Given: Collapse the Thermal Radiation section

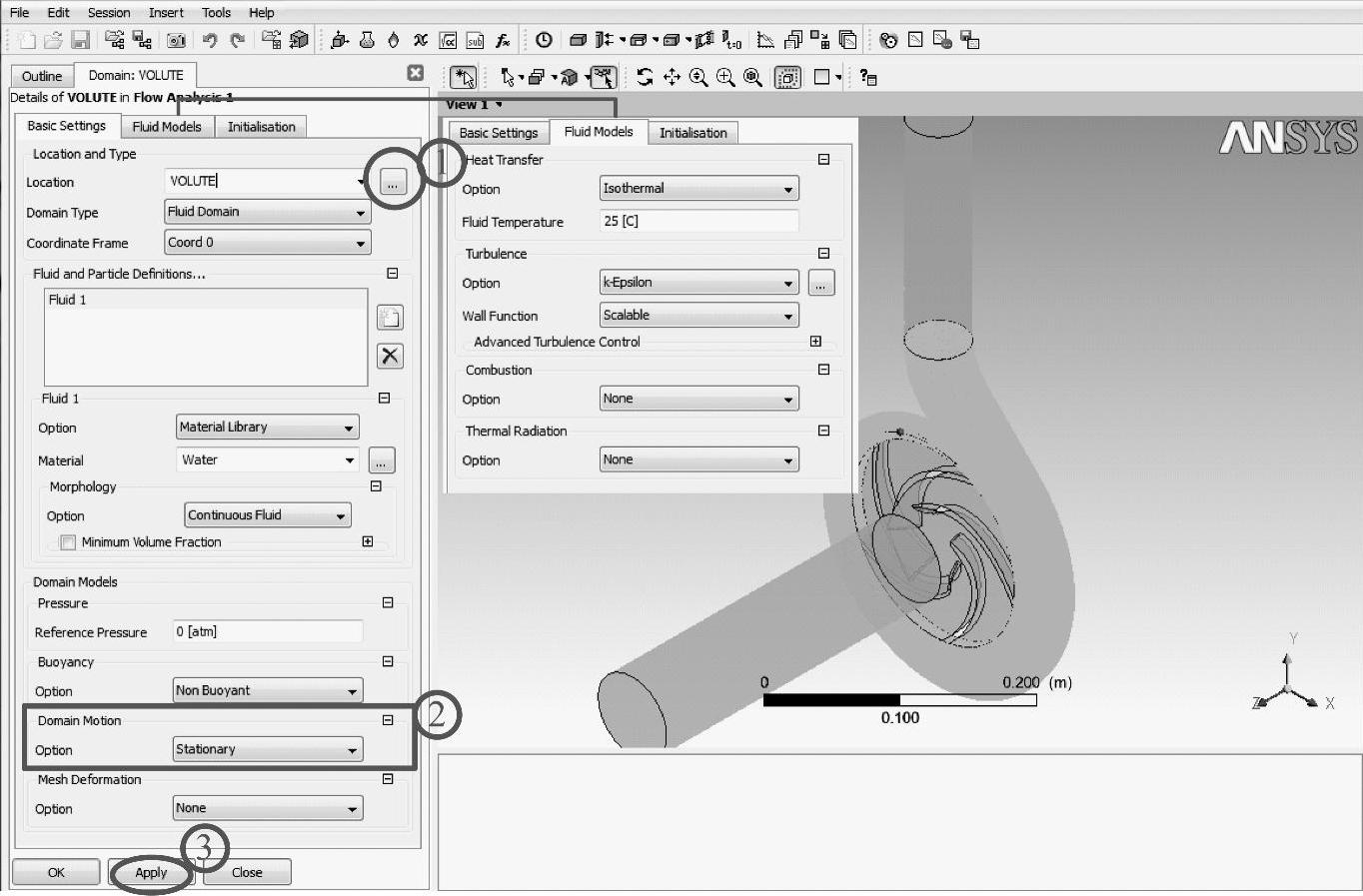Looking at the screenshot, I should pyautogui.click(x=823, y=431).
